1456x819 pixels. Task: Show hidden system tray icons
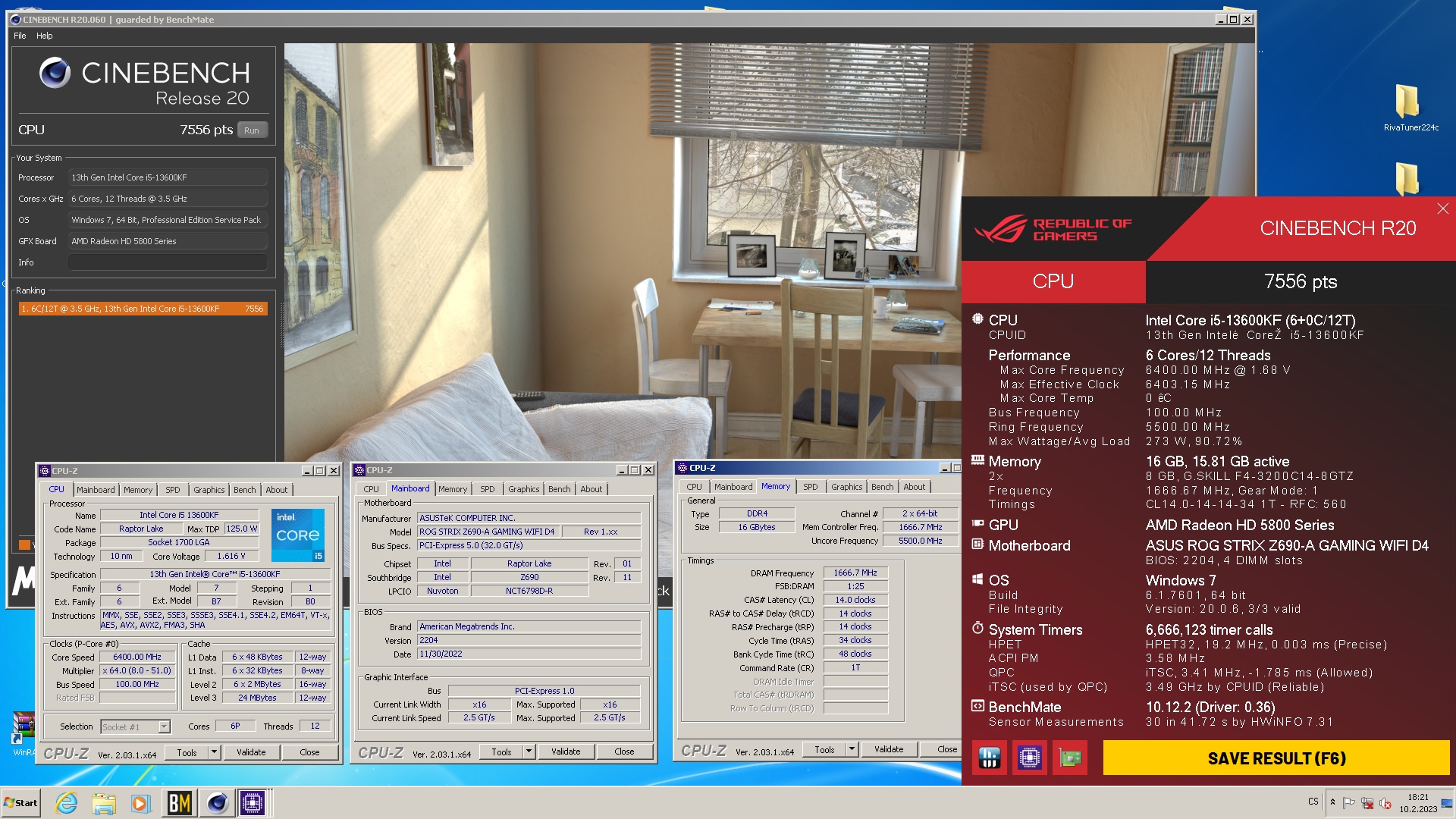coord(1332,802)
